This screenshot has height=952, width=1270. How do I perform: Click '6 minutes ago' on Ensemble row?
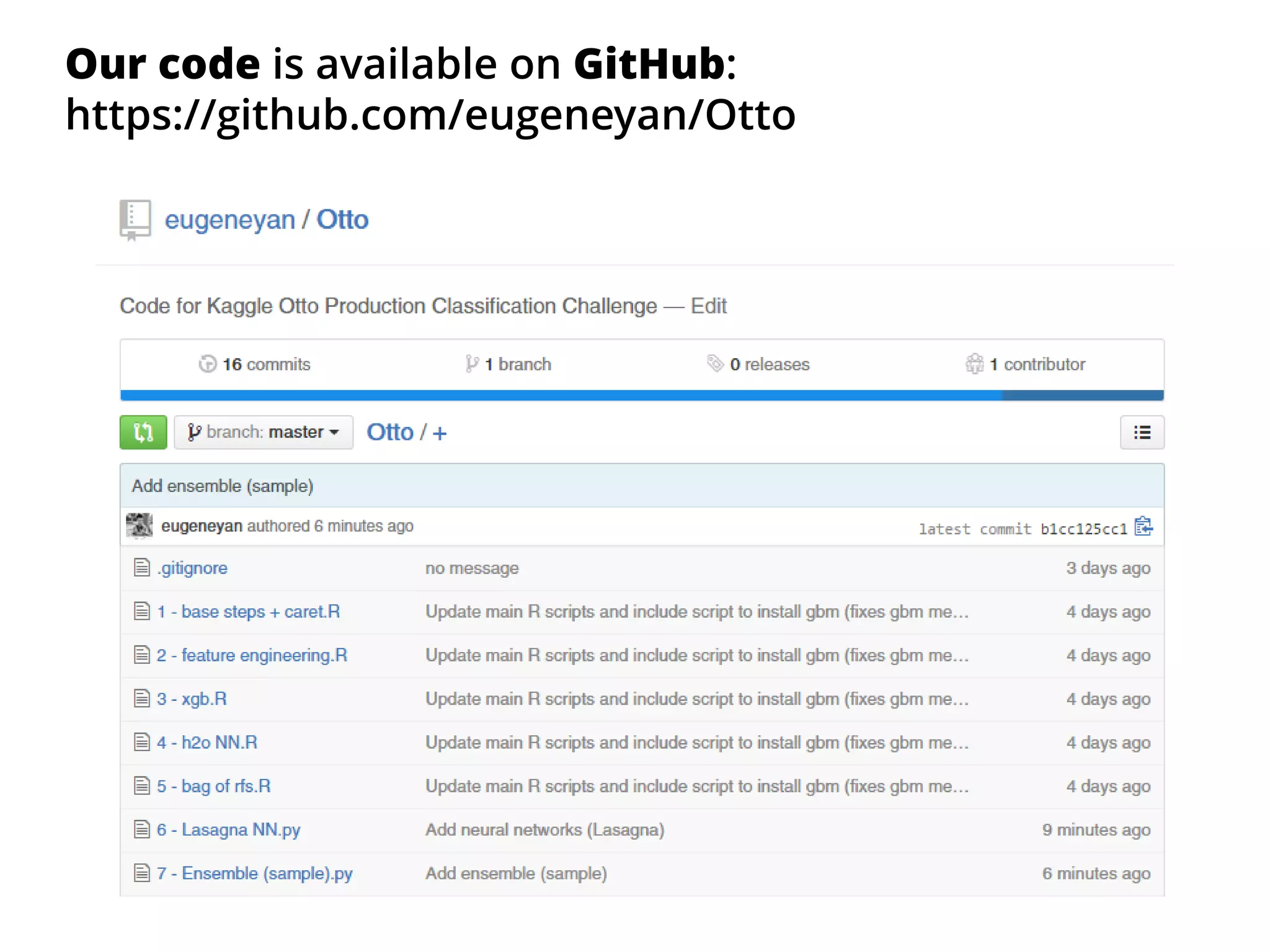(x=1096, y=874)
